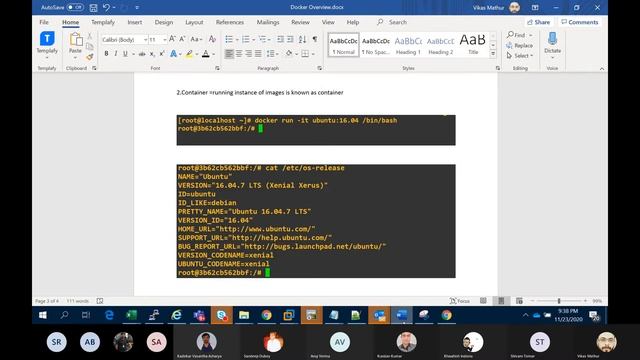Apply the Heading 1 style

point(408,45)
